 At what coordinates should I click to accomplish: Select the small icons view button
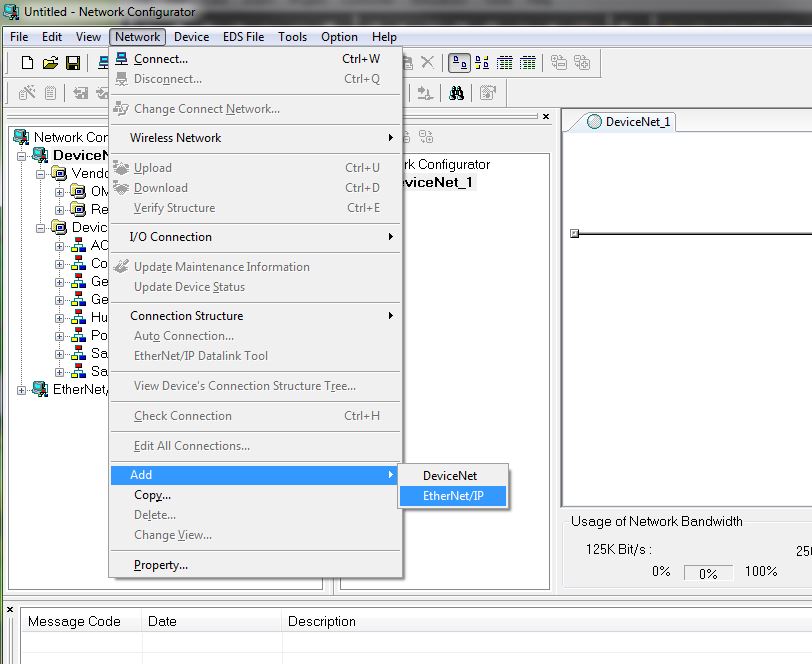click(482, 63)
